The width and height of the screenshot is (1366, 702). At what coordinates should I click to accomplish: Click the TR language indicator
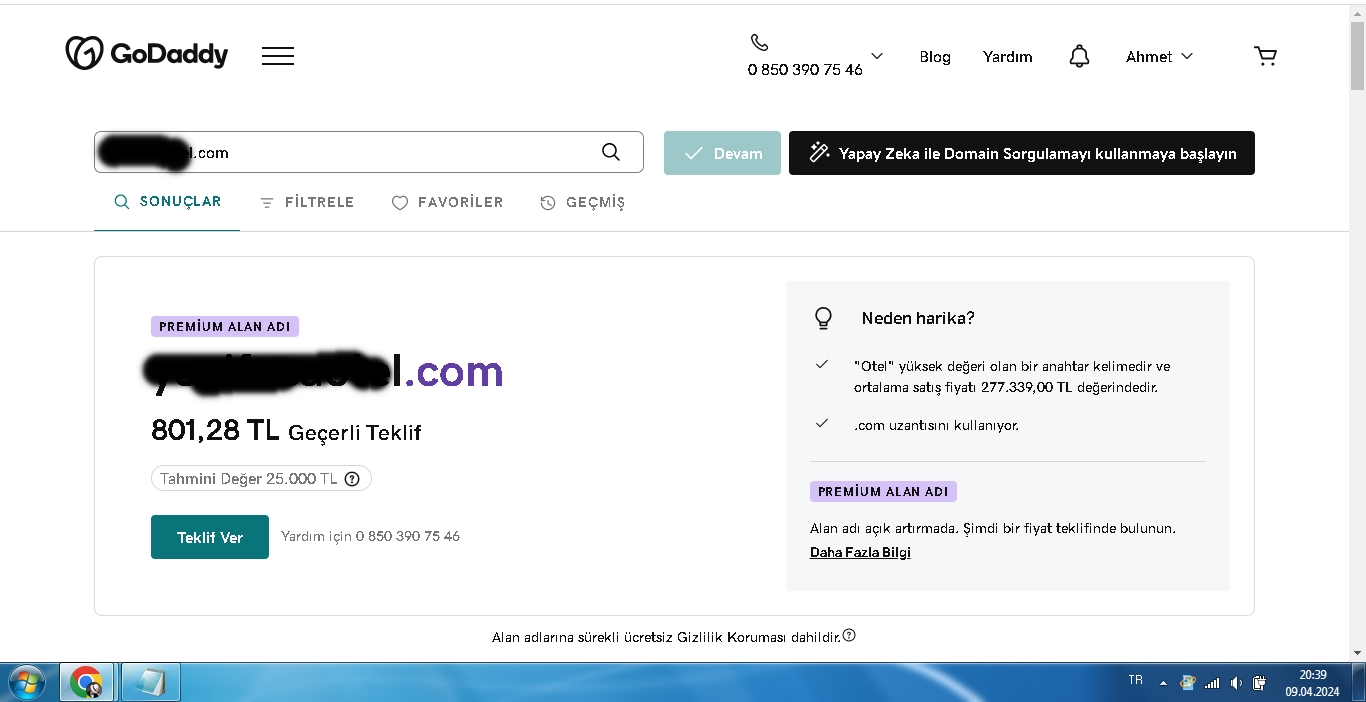pos(1135,680)
